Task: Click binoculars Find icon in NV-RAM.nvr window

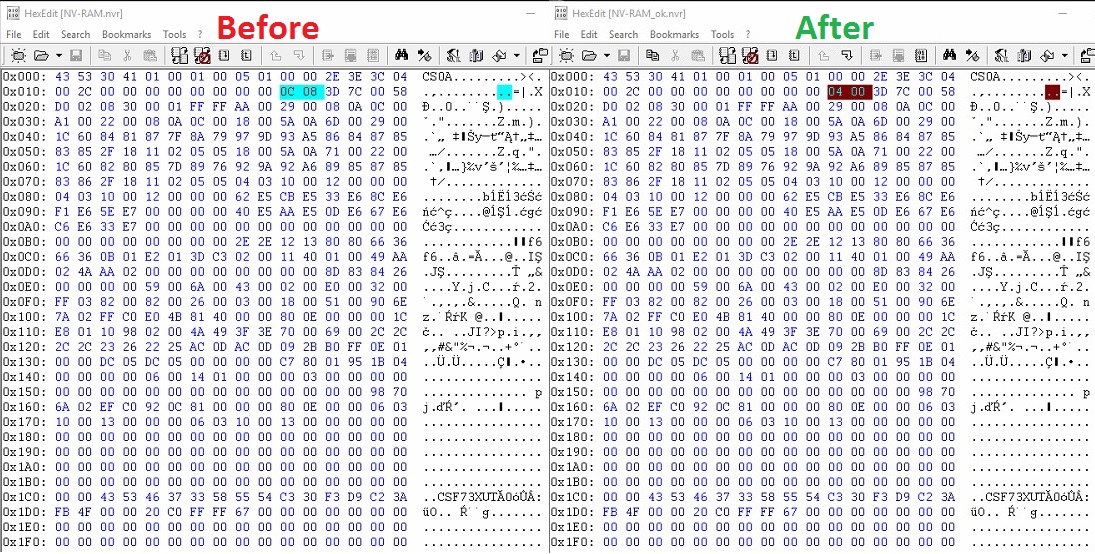Action: (x=402, y=55)
